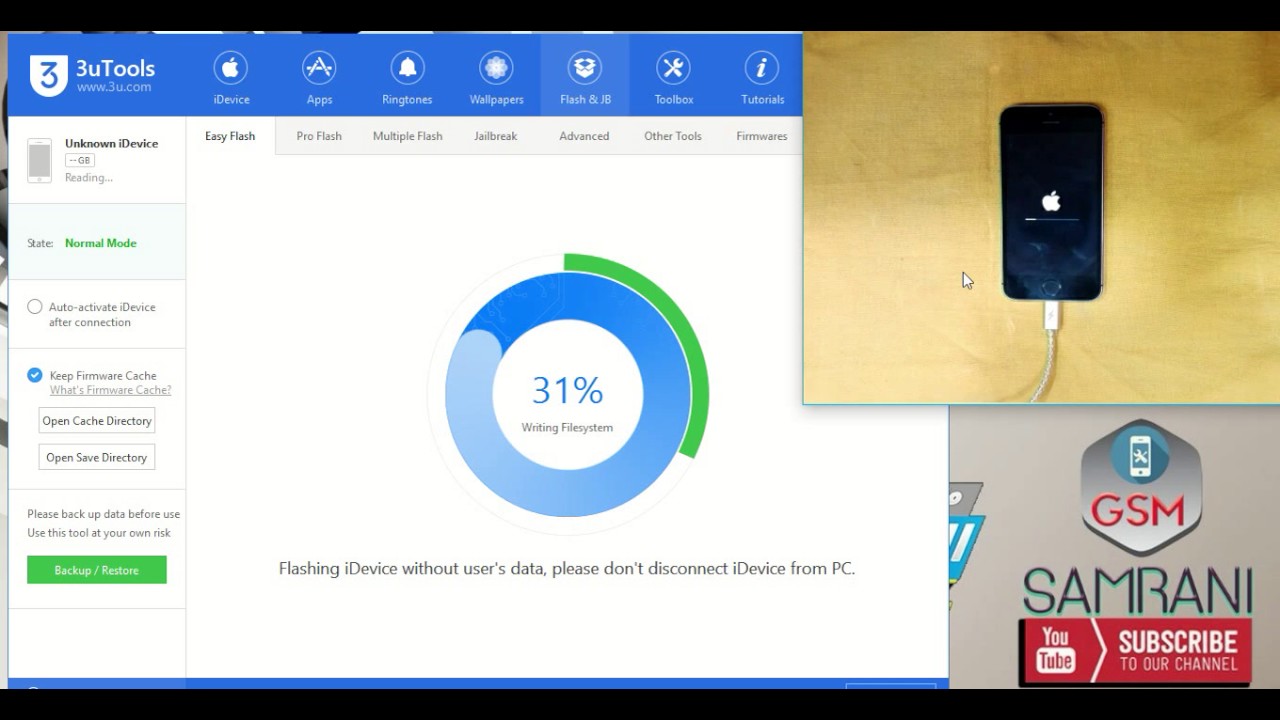Click the Unknown iDevice name
This screenshot has width=1280, height=720.
[112, 143]
